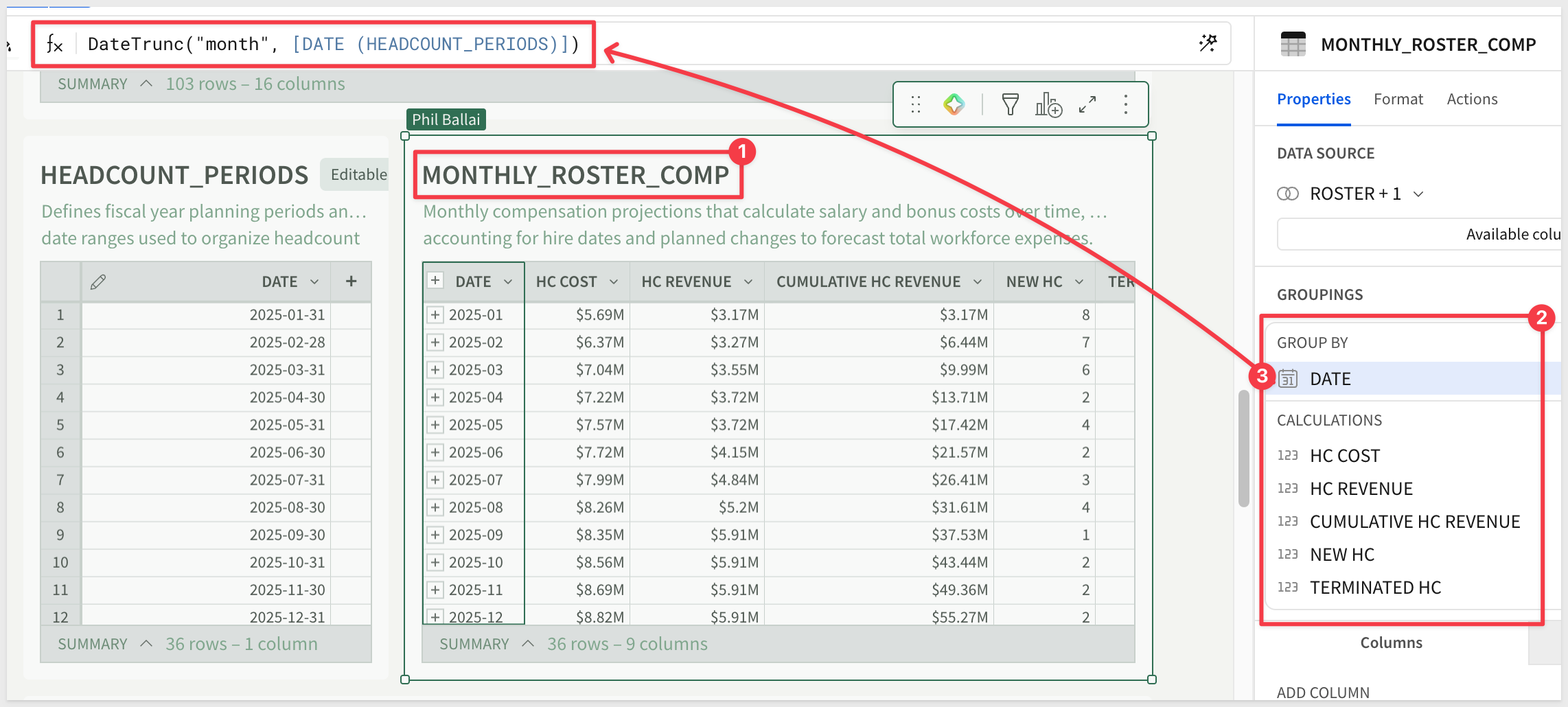
Task: Open the colorful AI assistant icon in the table toolbar
Action: point(954,104)
